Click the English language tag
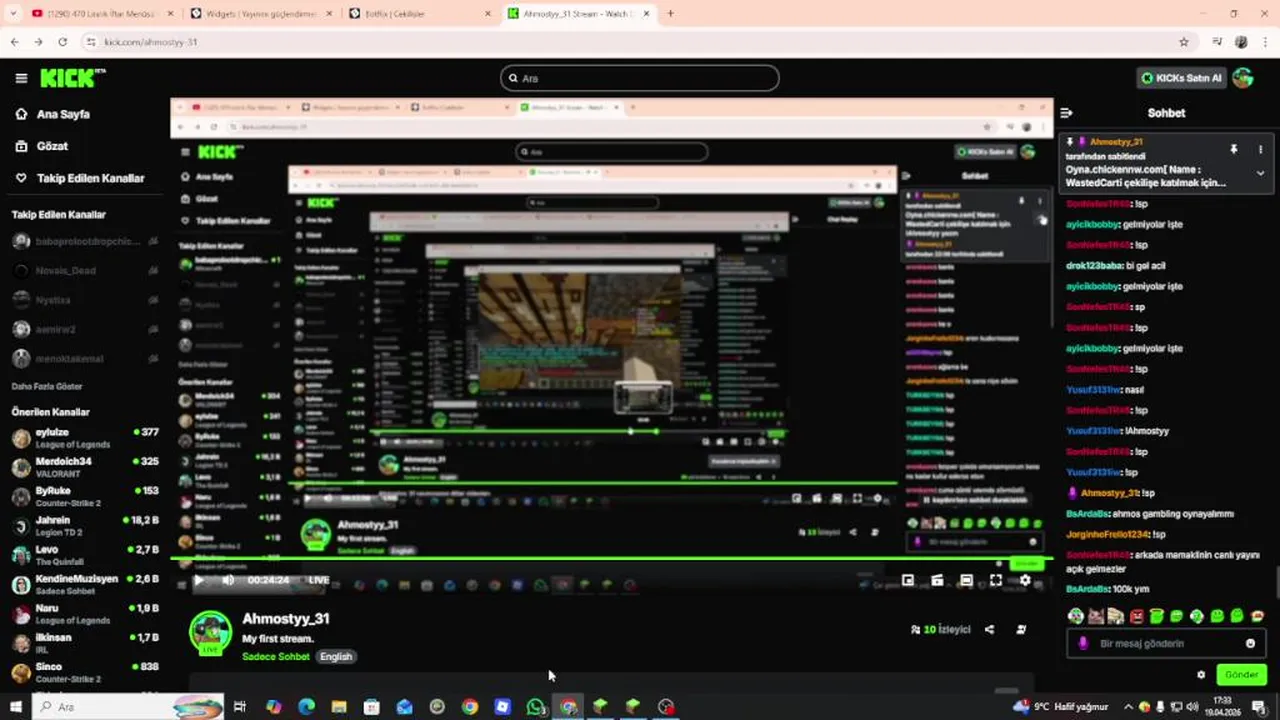Image resolution: width=1280 pixels, height=720 pixels. (336, 657)
